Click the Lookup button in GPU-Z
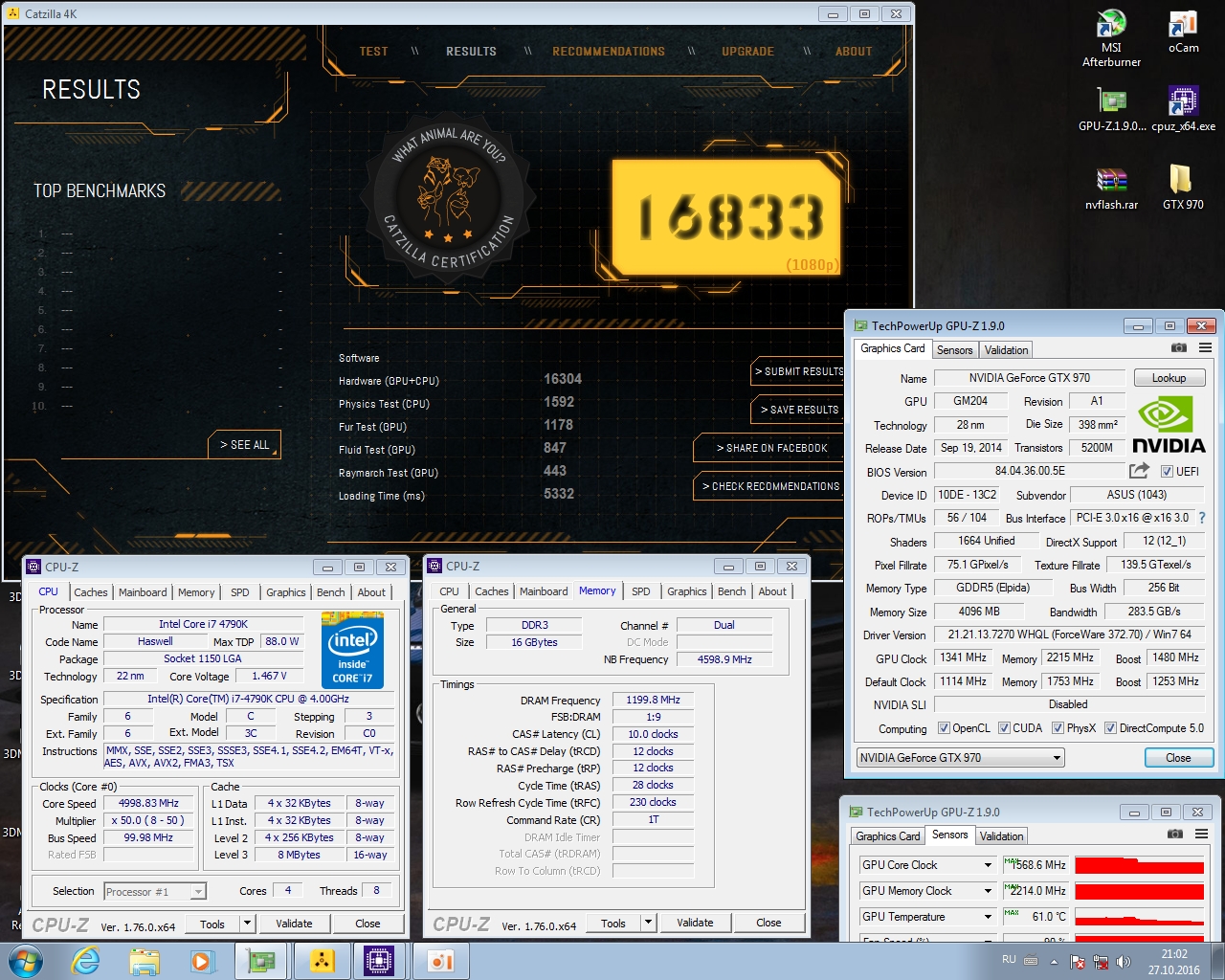 tap(1169, 378)
